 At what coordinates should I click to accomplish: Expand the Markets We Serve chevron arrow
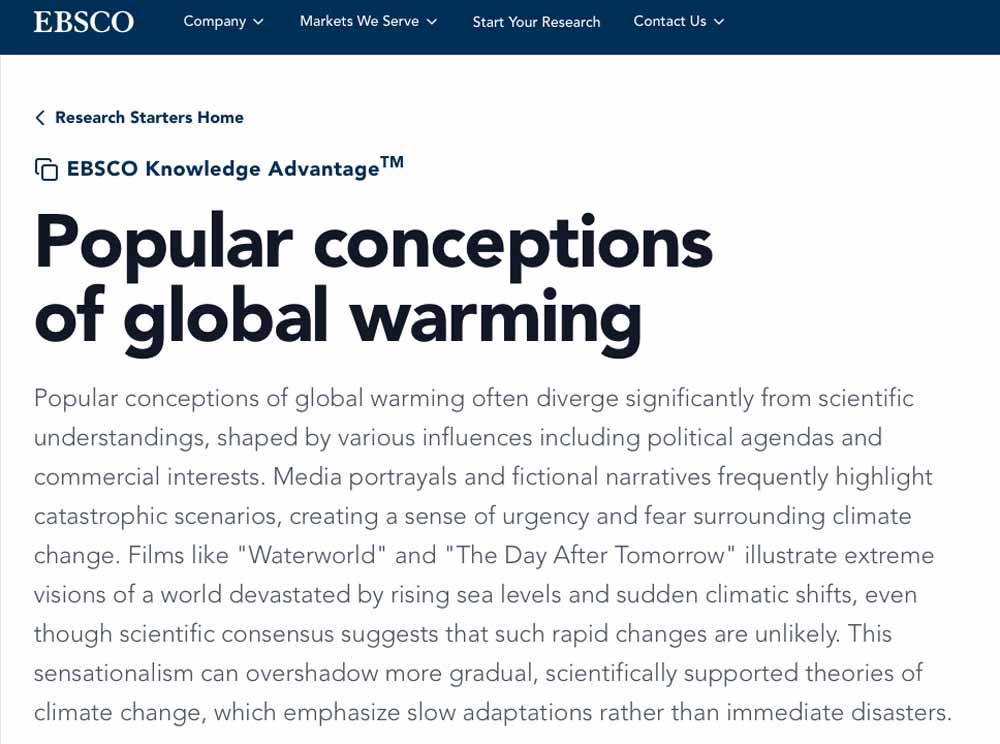432,22
